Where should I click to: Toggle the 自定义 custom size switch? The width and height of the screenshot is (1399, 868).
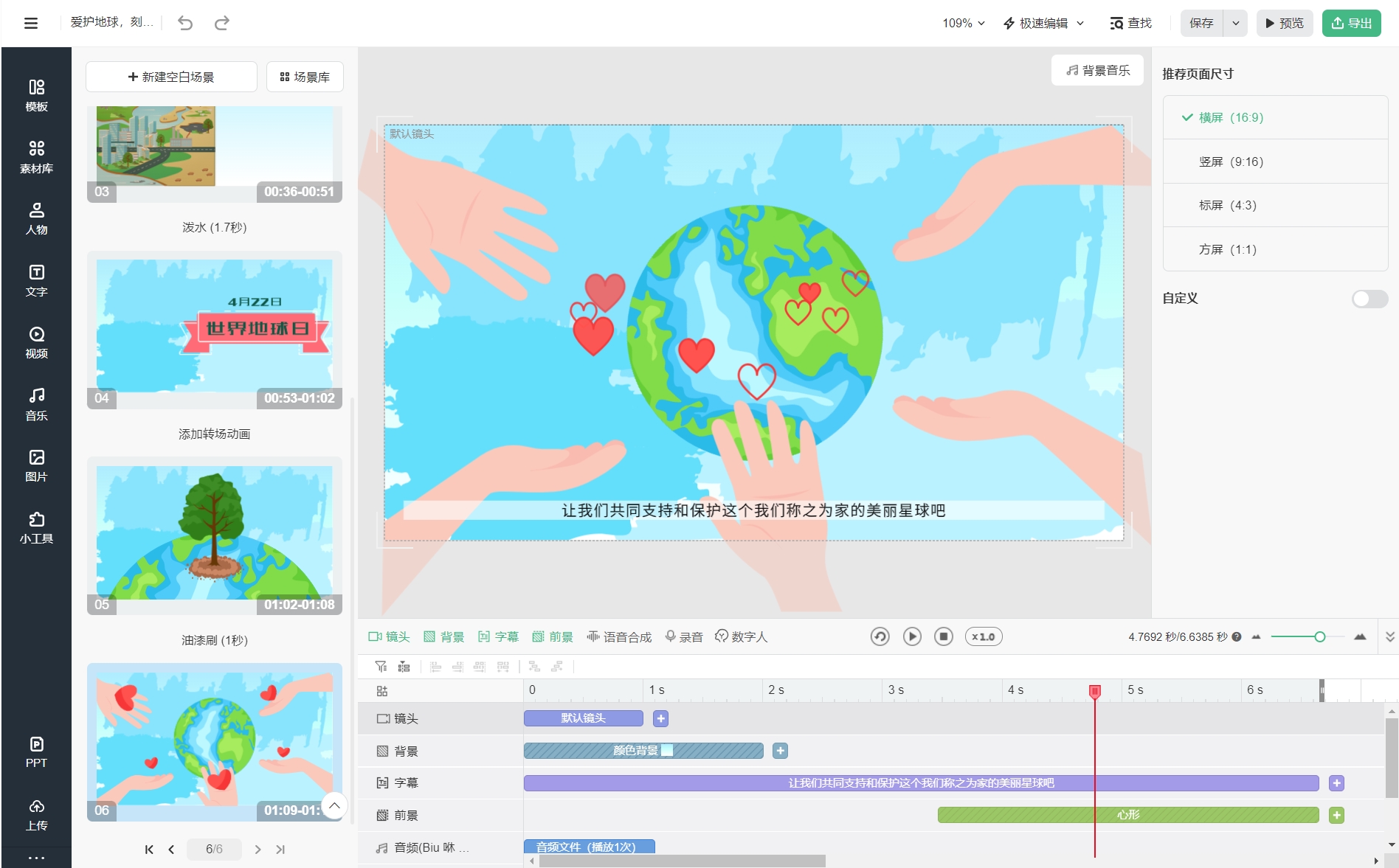coord(1369,299)
